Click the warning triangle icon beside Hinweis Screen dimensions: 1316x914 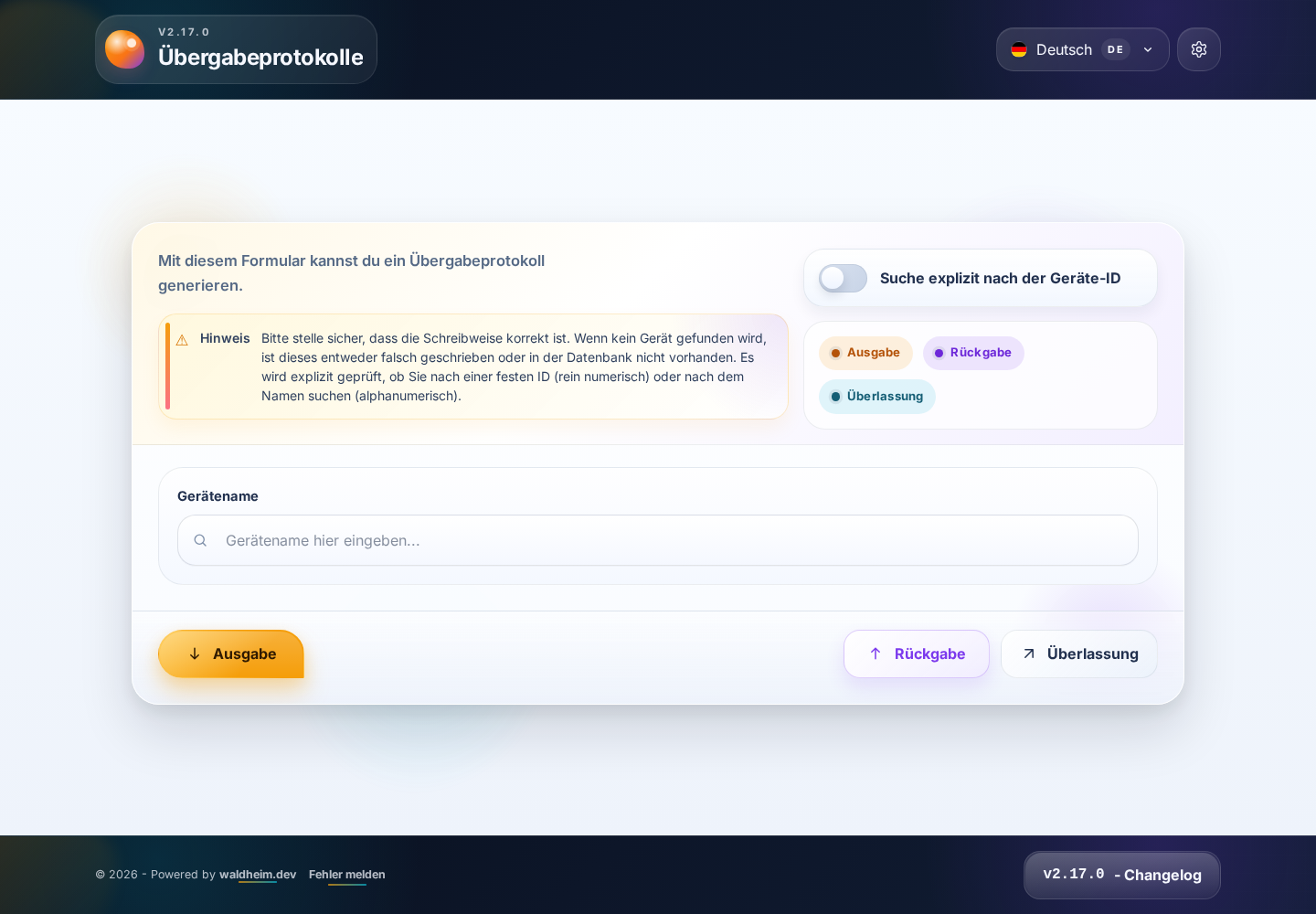click(182, 340)
